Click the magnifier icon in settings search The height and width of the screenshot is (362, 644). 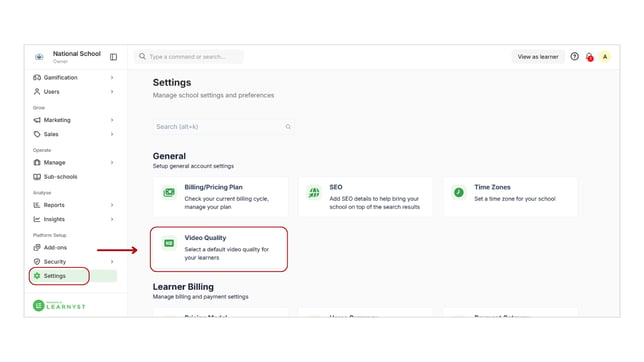pos(288,127)
